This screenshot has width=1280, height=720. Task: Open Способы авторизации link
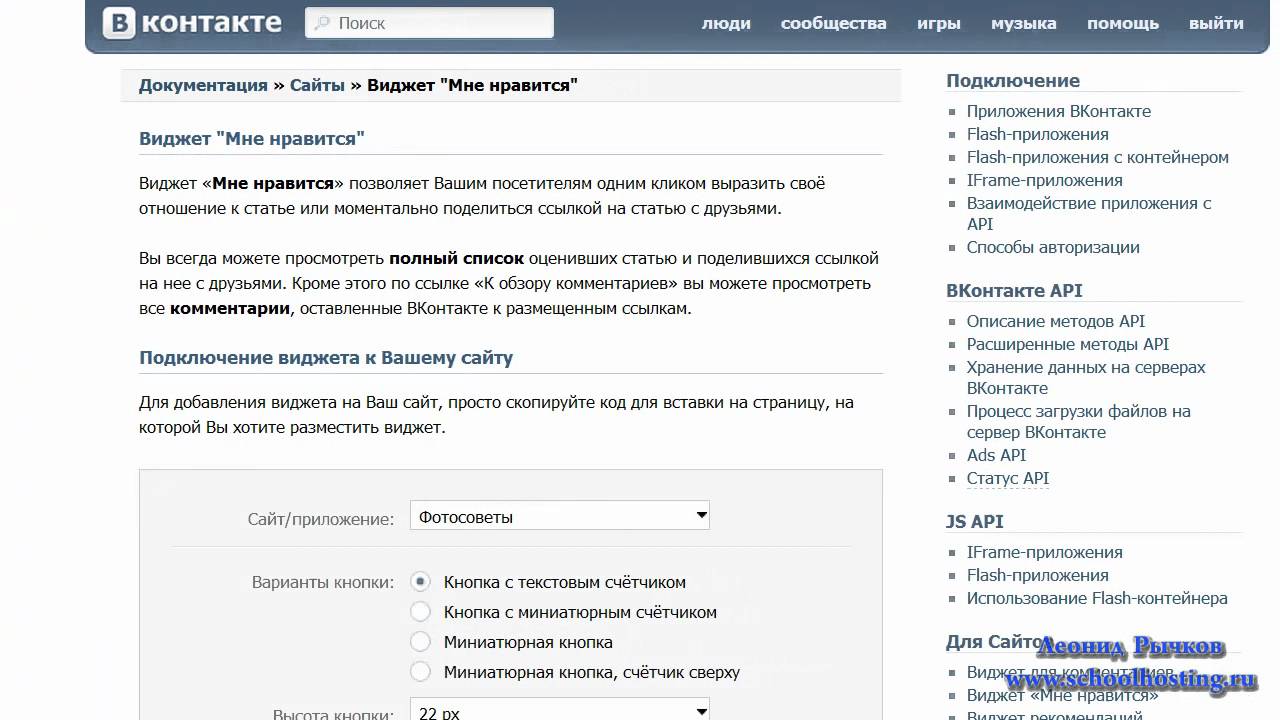(x=1053, y=247)
